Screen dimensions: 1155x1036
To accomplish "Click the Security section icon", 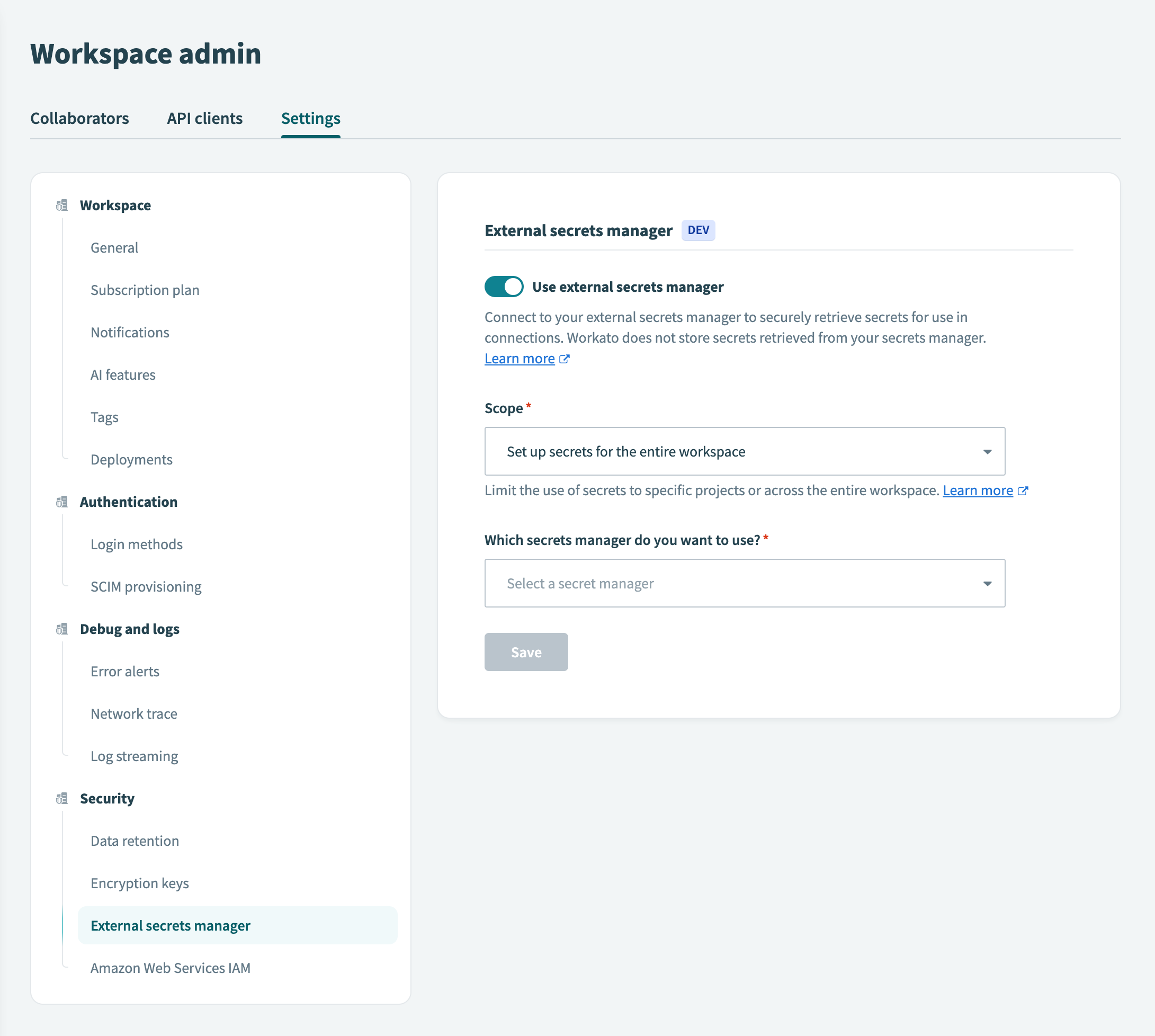I will tap(61, 798).
